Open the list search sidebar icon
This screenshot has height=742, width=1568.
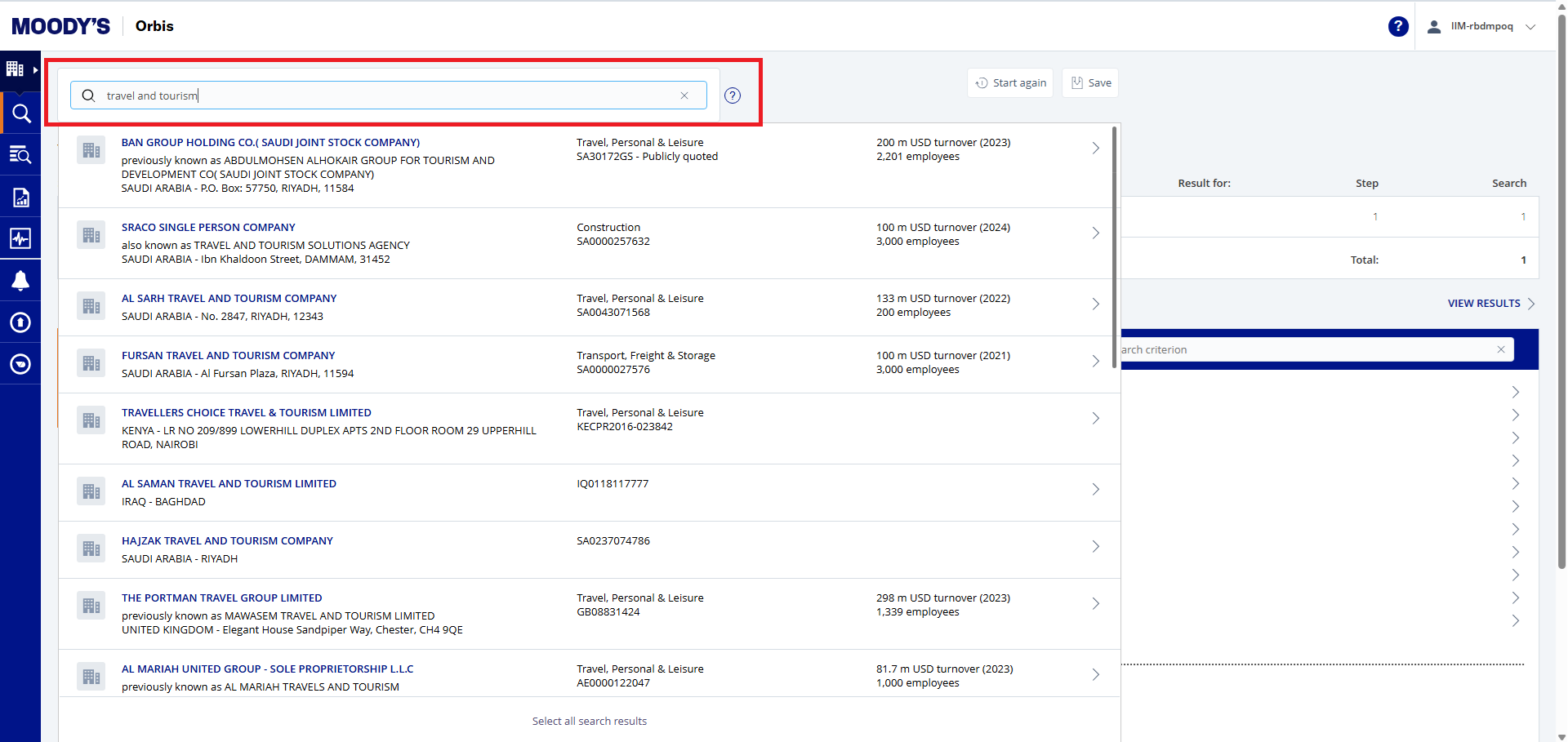(x=20, y=155)
